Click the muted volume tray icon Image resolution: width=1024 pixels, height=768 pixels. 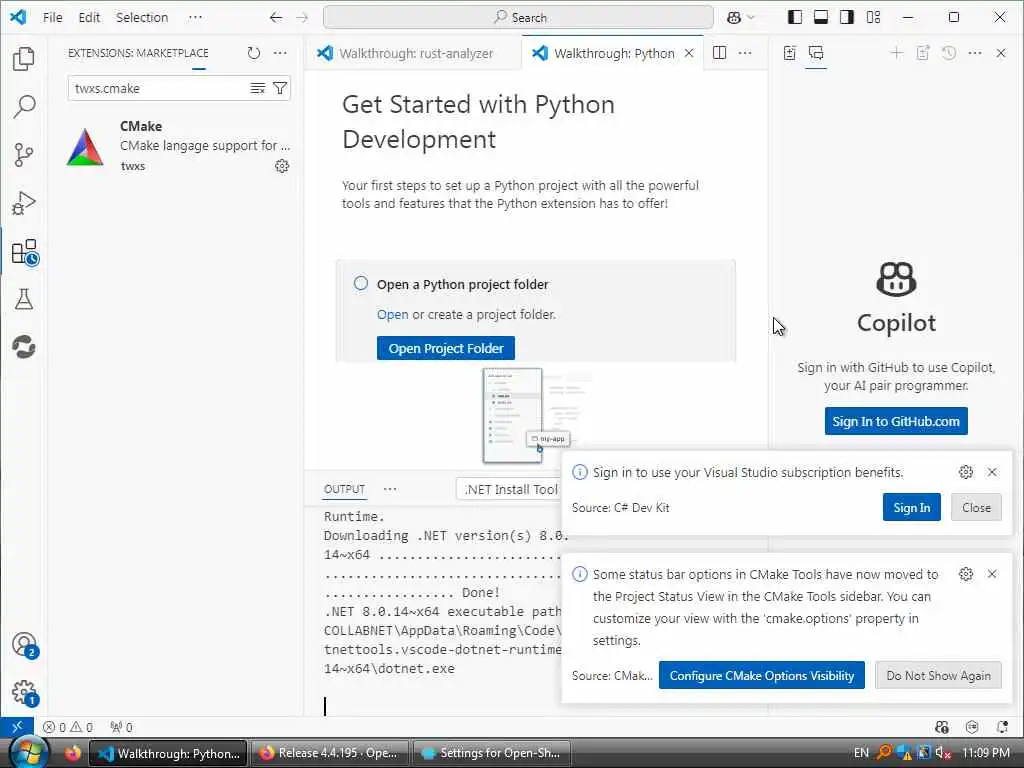[x=943, y=753]
